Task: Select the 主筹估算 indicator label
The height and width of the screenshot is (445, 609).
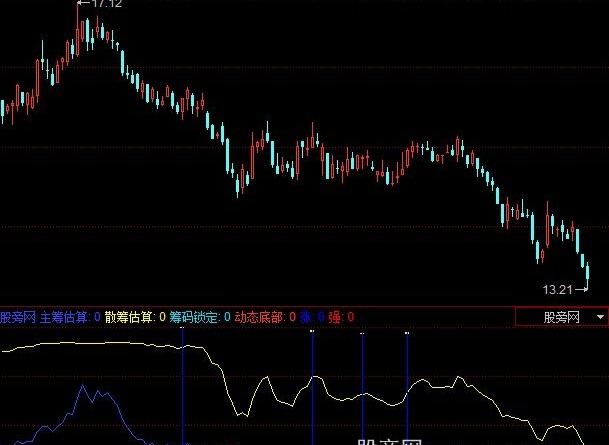Action: pos(66,317)
